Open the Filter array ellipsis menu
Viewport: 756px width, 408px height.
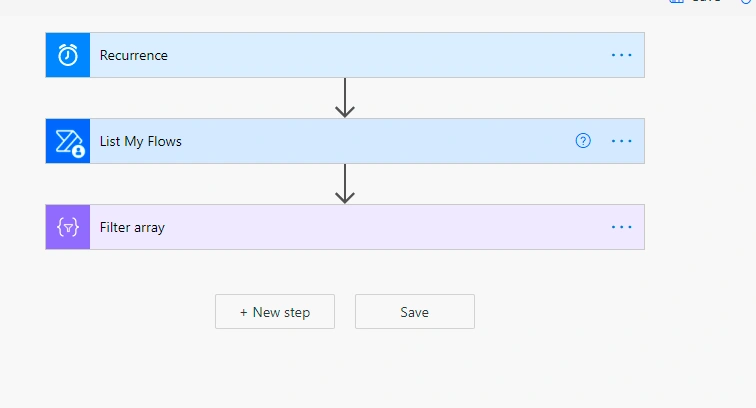click(x=621, y=227)
